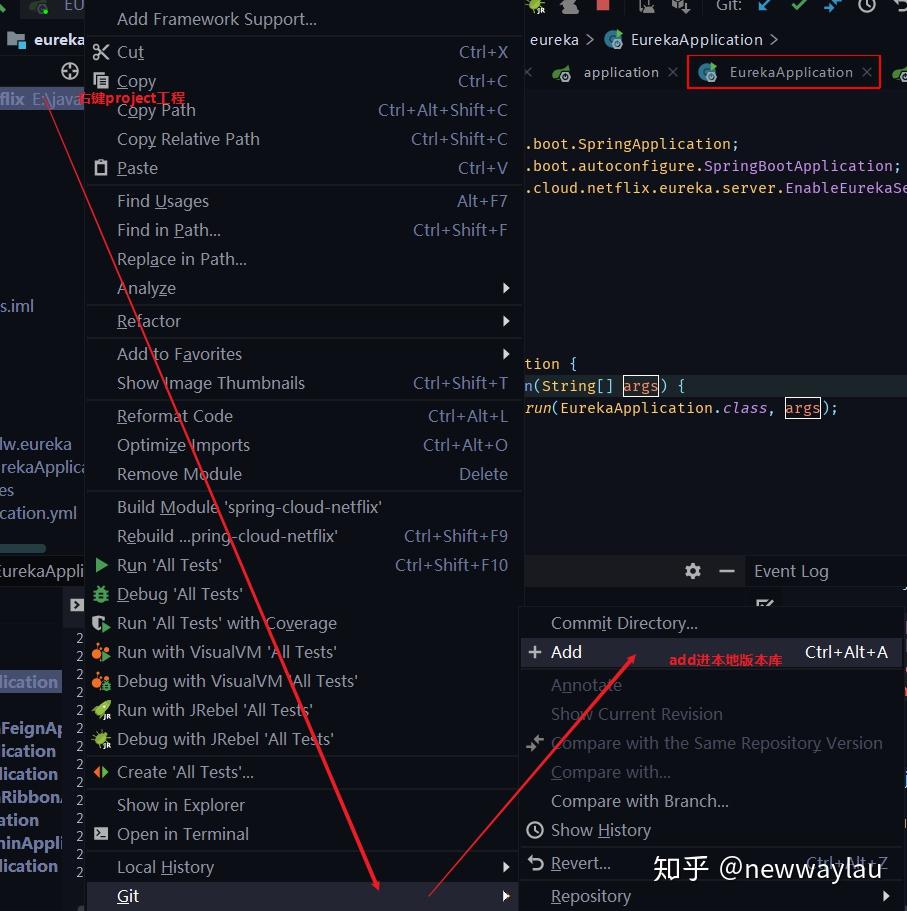
Task: Select Run 'All Tests' with Coverage
Action: (x=304, y=623)
